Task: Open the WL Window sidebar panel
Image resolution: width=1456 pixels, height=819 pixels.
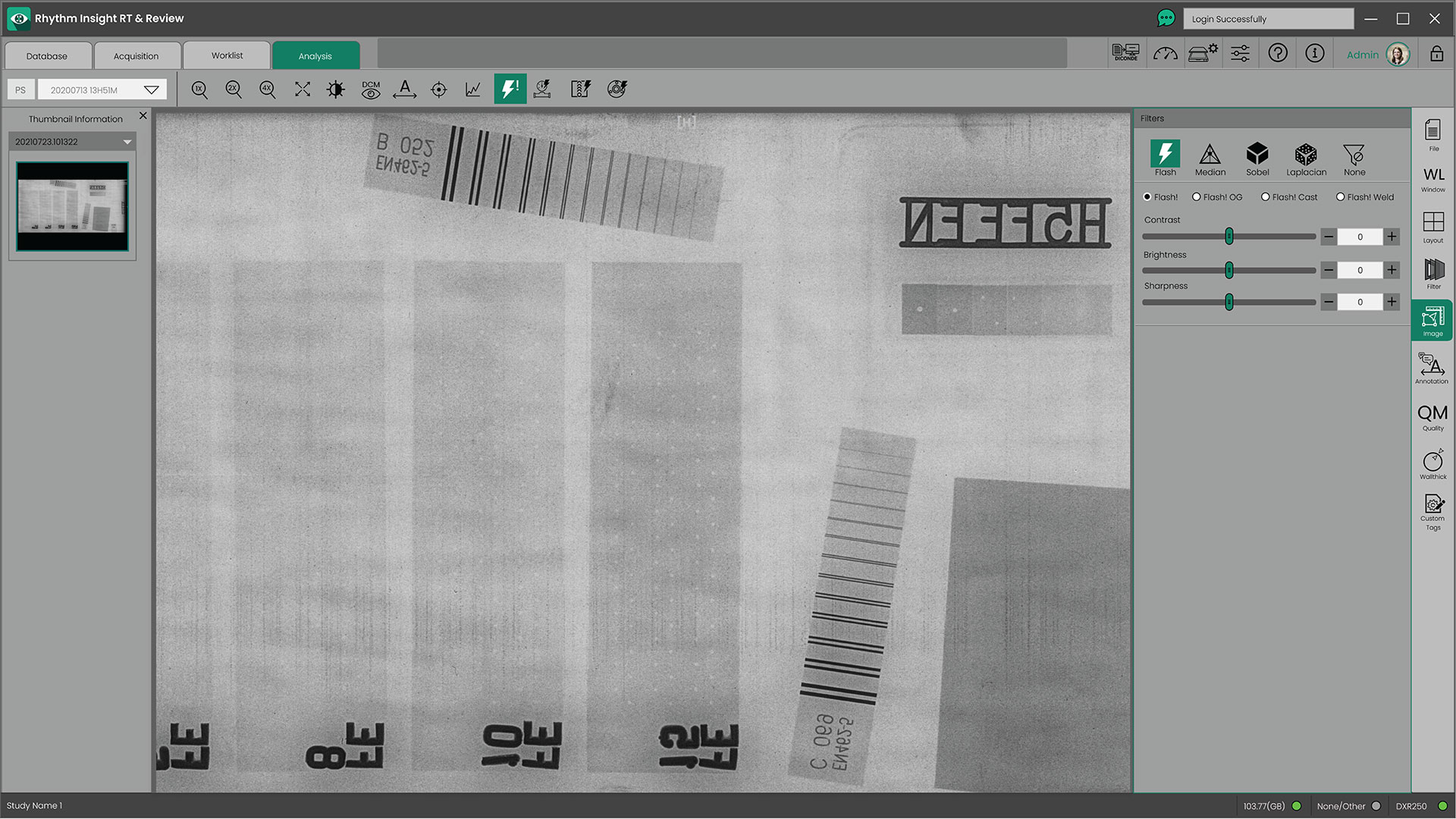Action: click(x=1433, y=180)
